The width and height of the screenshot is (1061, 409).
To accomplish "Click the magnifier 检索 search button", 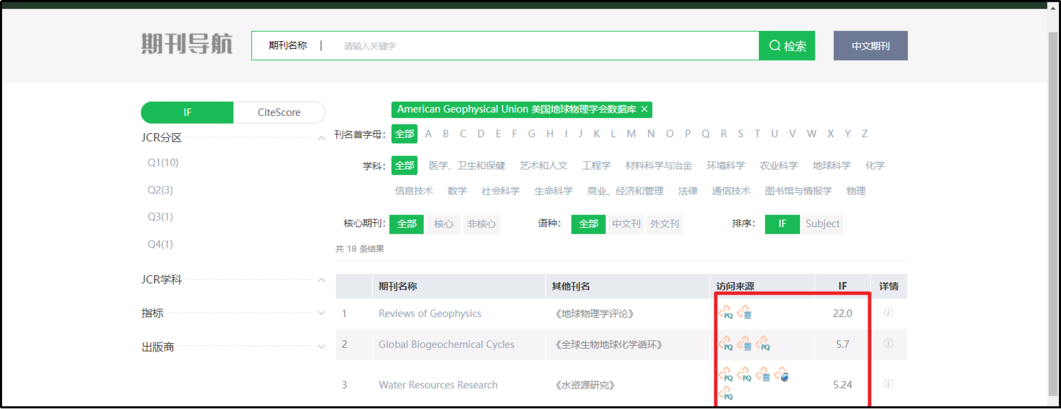I will 786,46.
